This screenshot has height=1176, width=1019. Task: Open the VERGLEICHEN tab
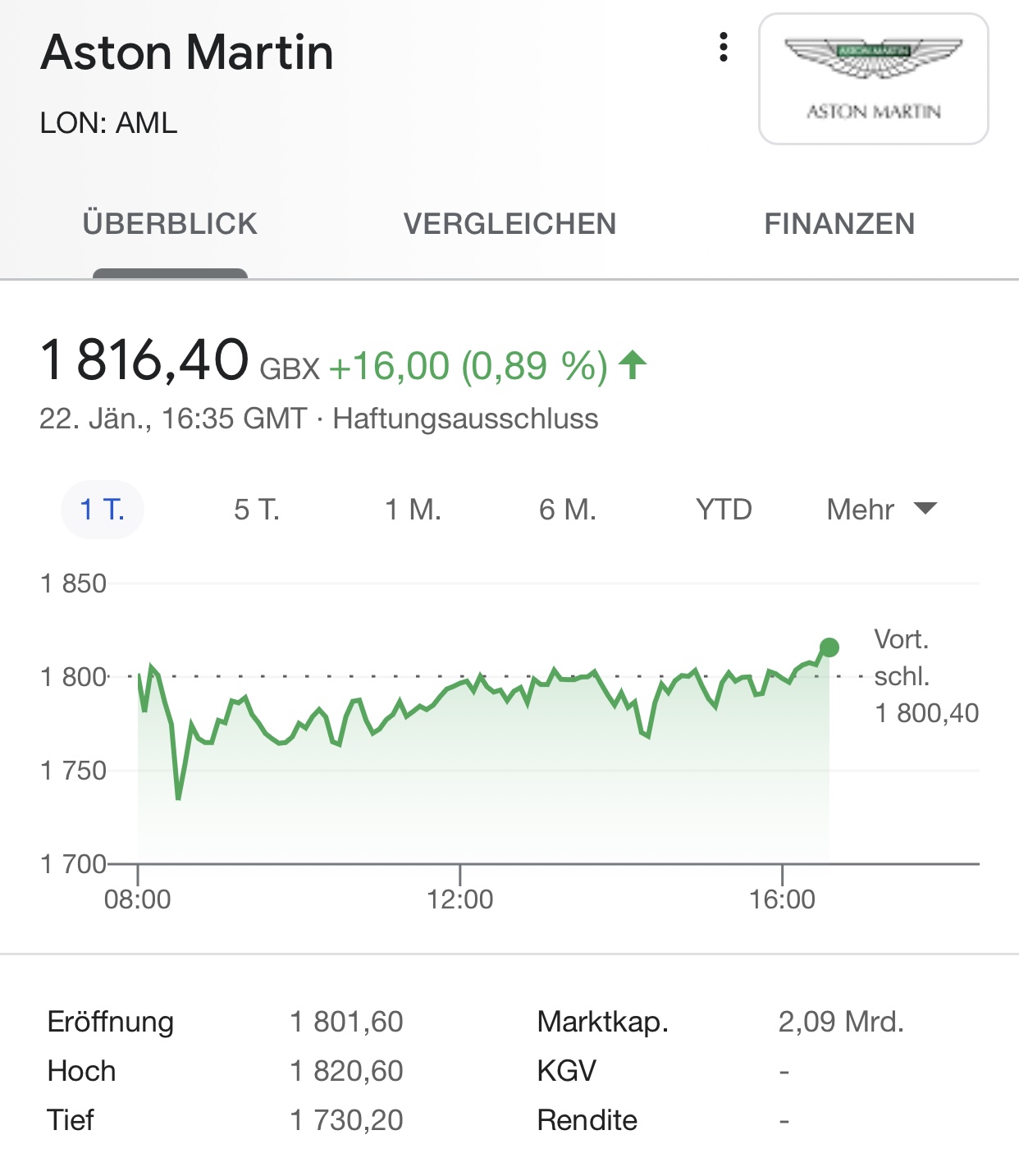[x=509, y=224]
